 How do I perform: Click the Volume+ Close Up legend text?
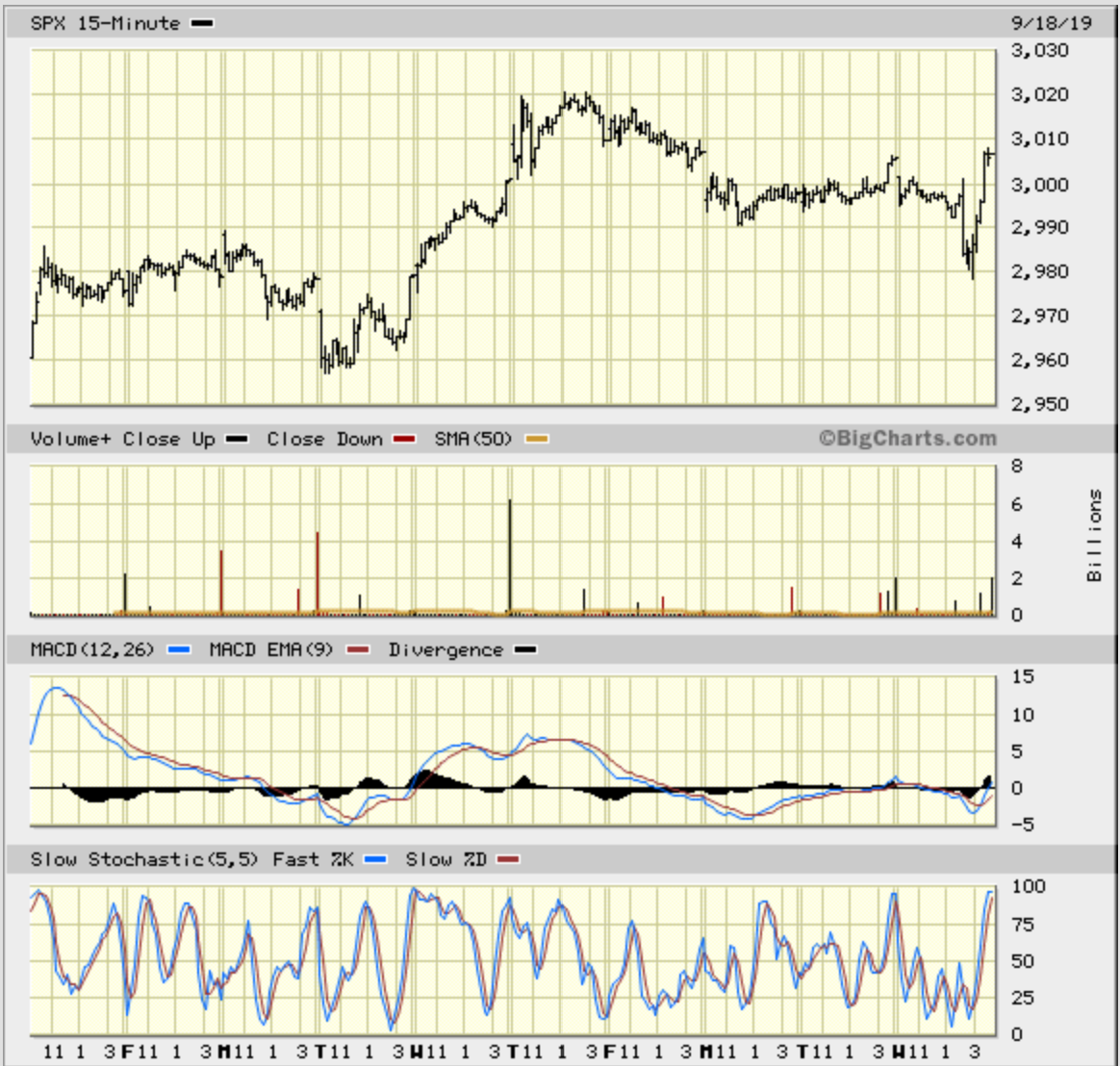[x=123, y=439]
